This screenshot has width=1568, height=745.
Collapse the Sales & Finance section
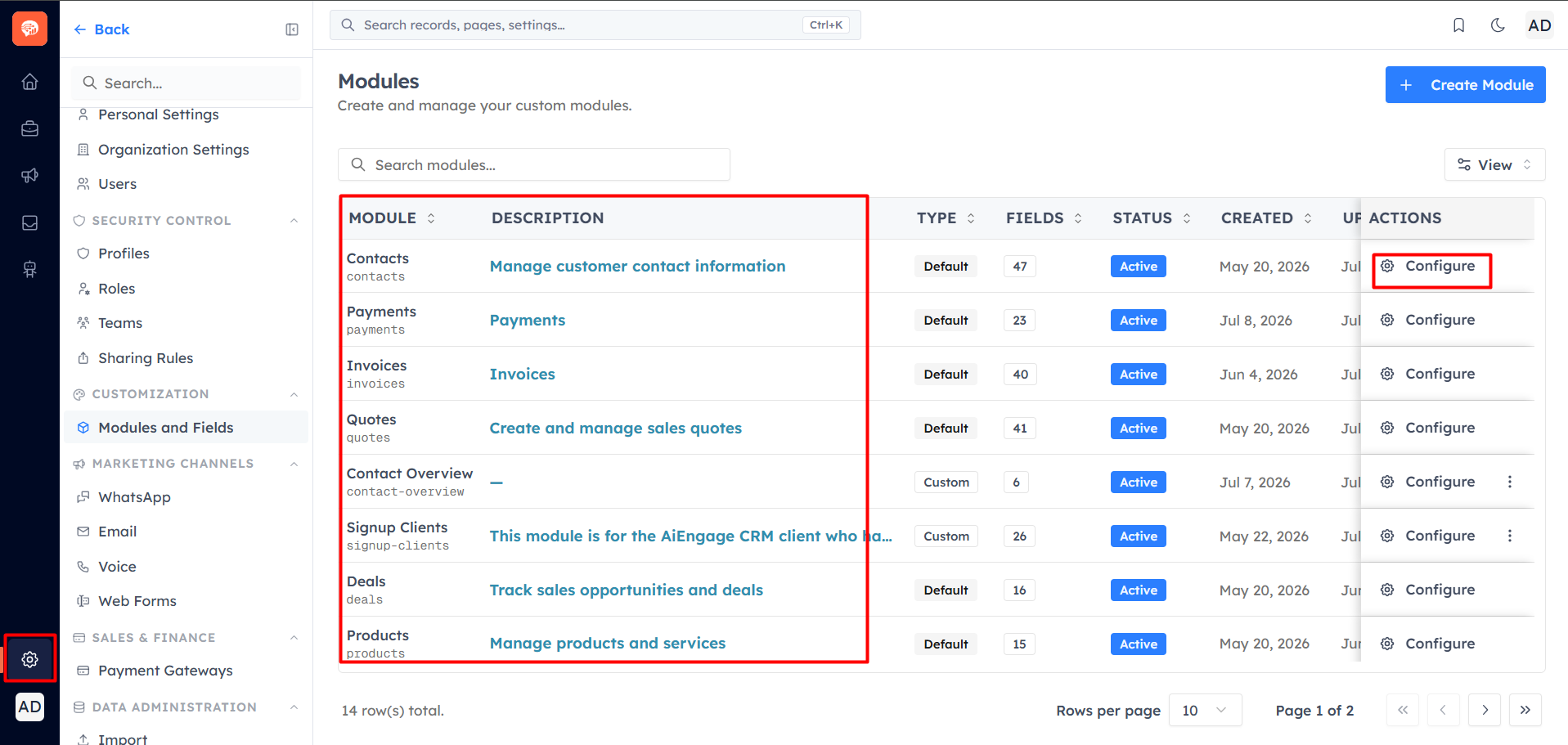294,638
